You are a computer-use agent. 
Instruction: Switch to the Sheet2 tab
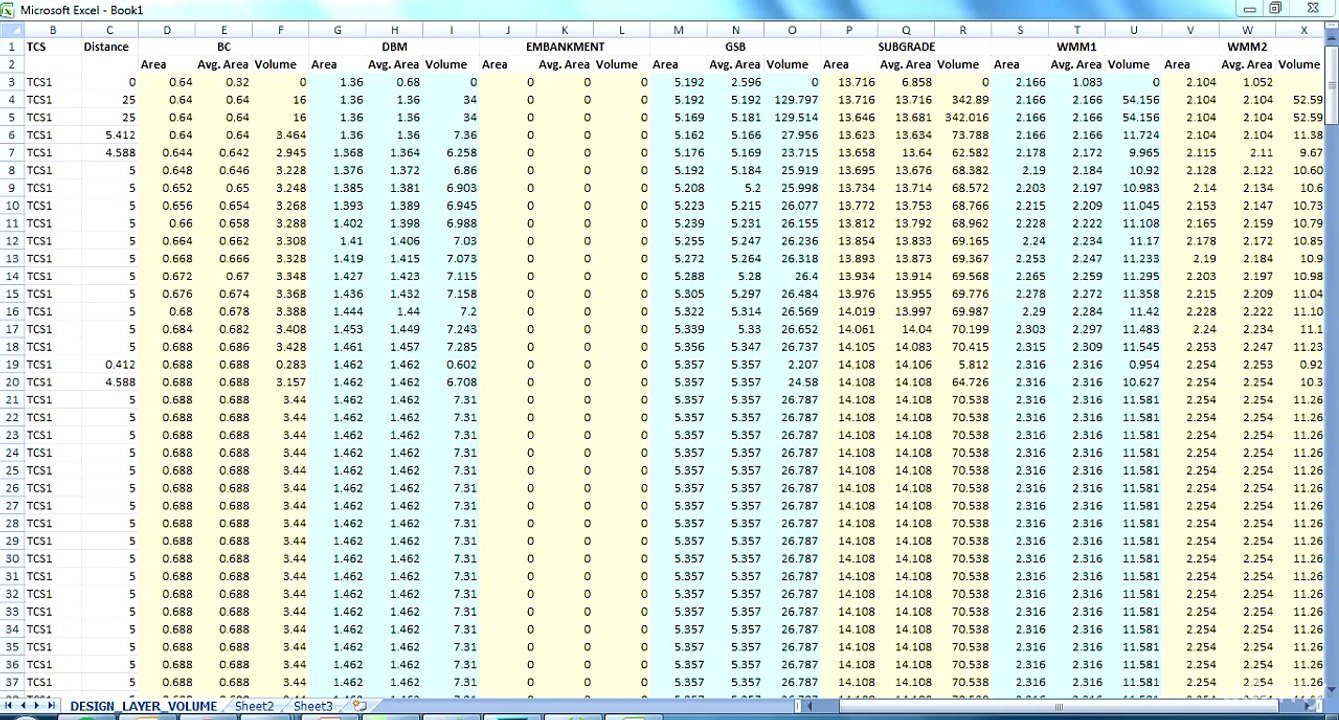[254, 706]
